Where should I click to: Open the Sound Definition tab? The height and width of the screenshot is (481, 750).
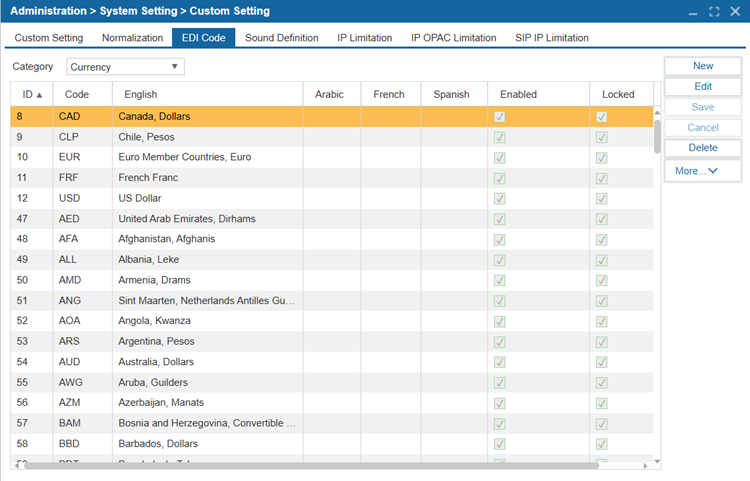coord(281,38)
